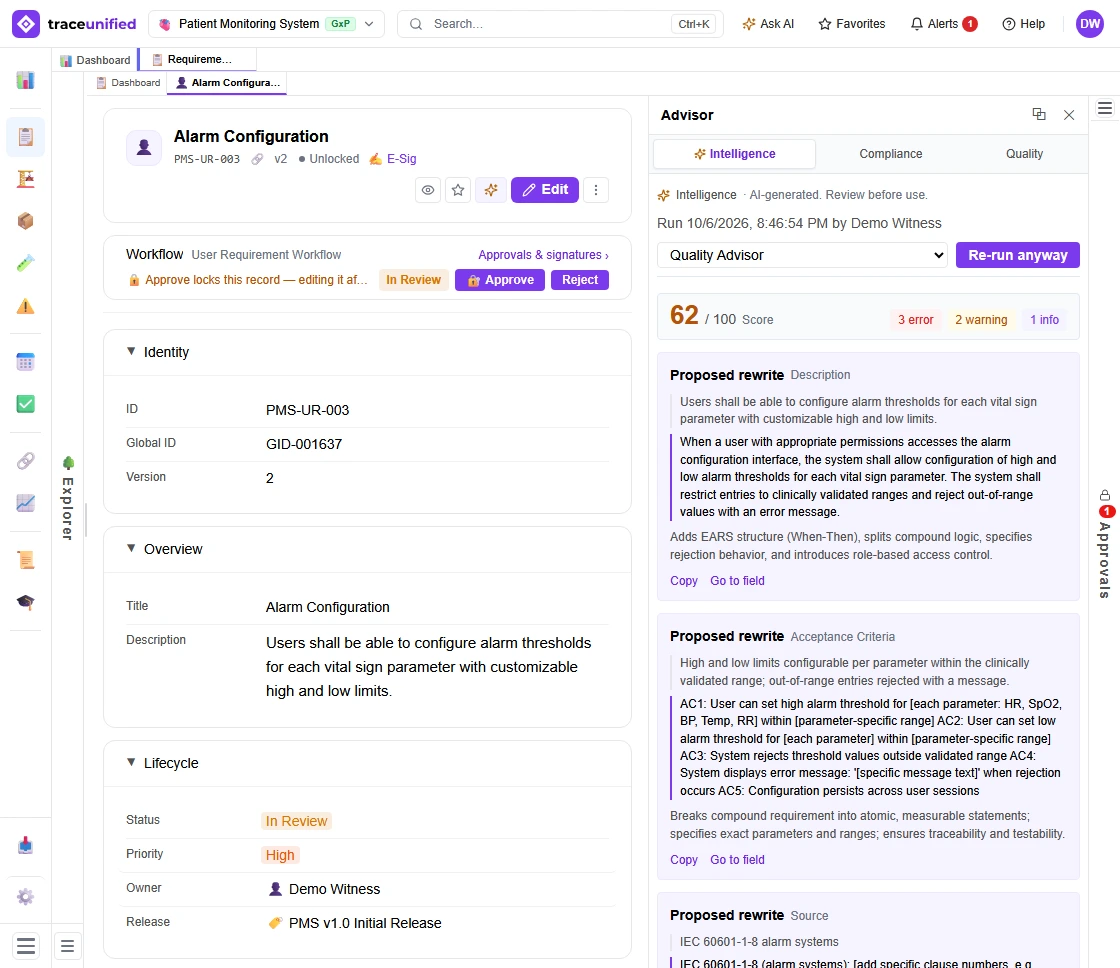Click the Explorer panel menu icon at bottom

[67, 946]
